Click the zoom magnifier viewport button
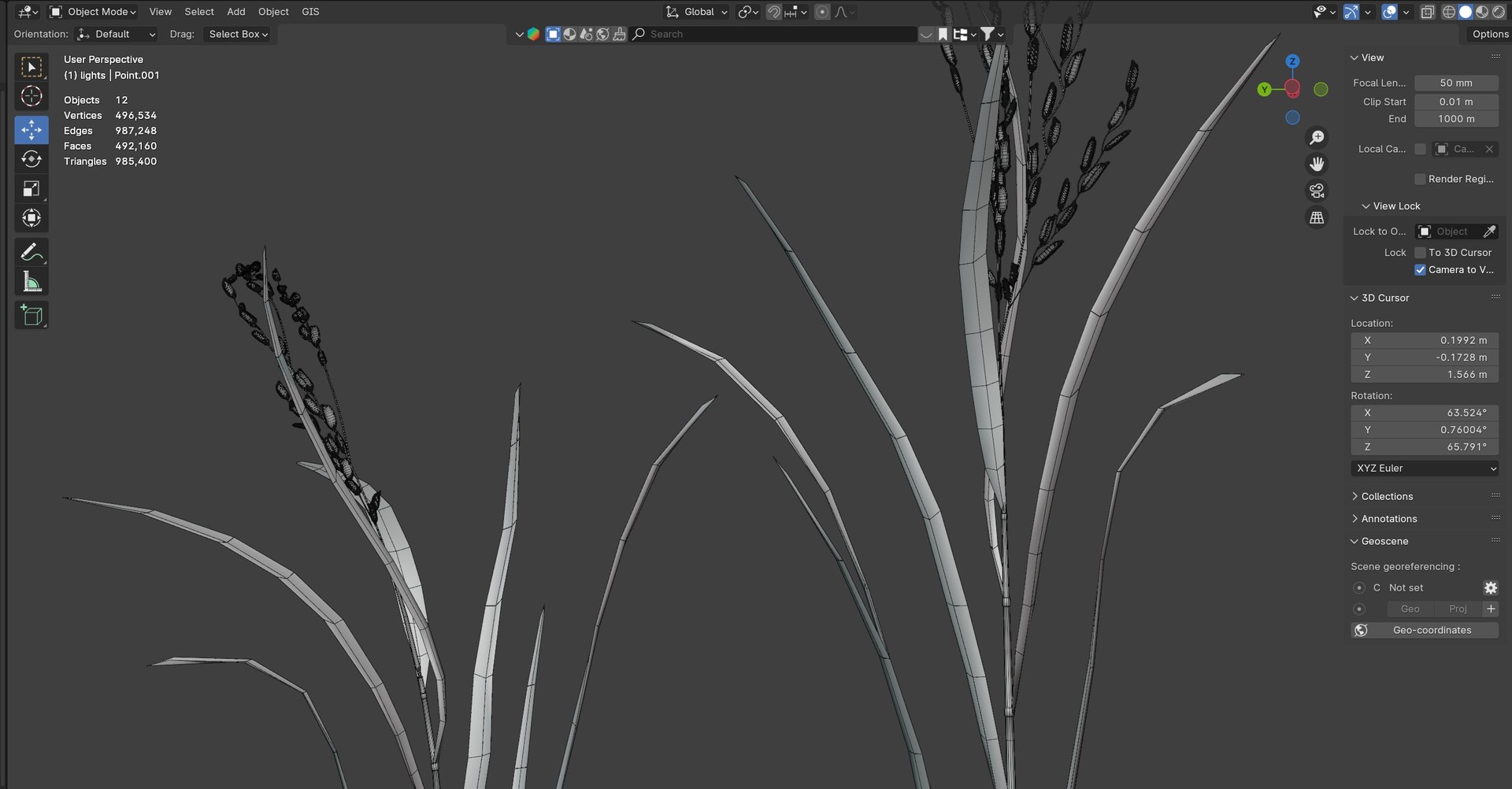This screenshot has height=789, width=1512. [x=1317, y=137]
